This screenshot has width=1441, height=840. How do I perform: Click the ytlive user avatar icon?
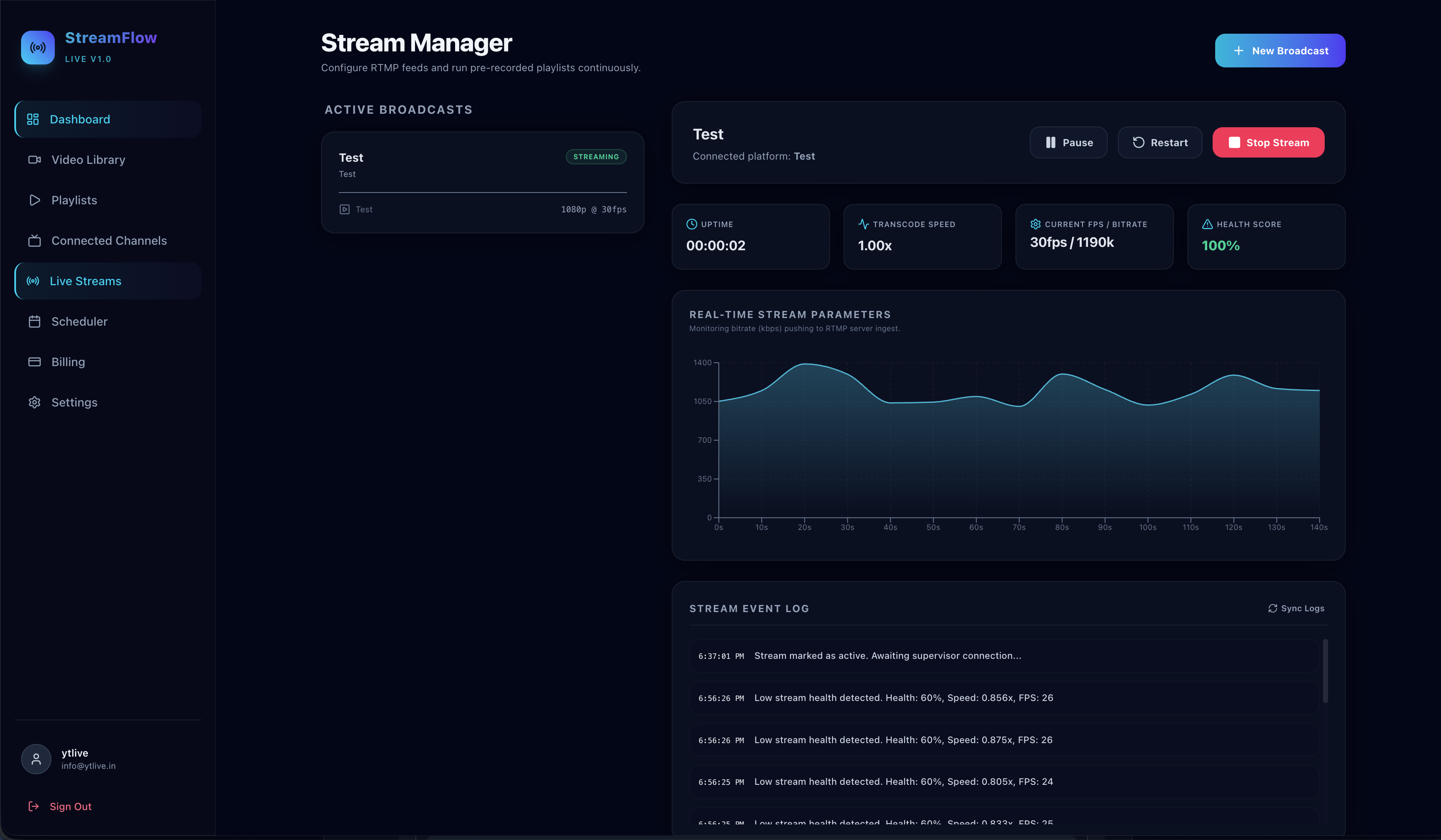click(x=36, y=759)
